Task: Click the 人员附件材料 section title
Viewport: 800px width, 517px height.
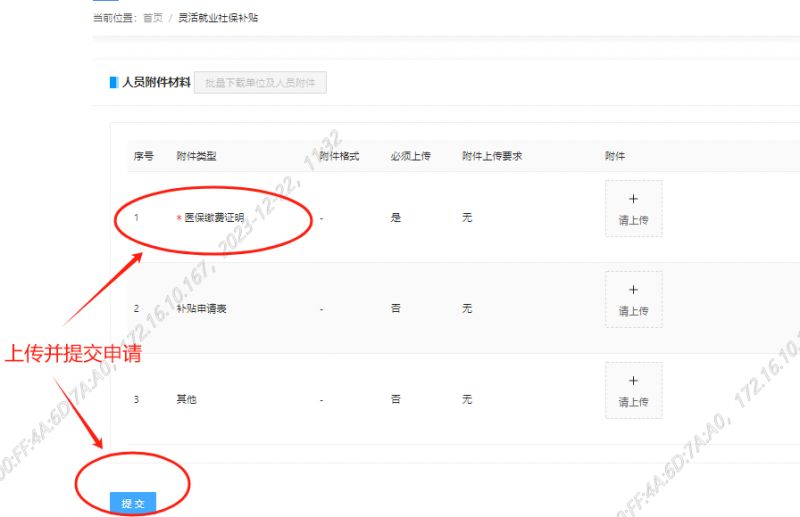Action: 157,82
